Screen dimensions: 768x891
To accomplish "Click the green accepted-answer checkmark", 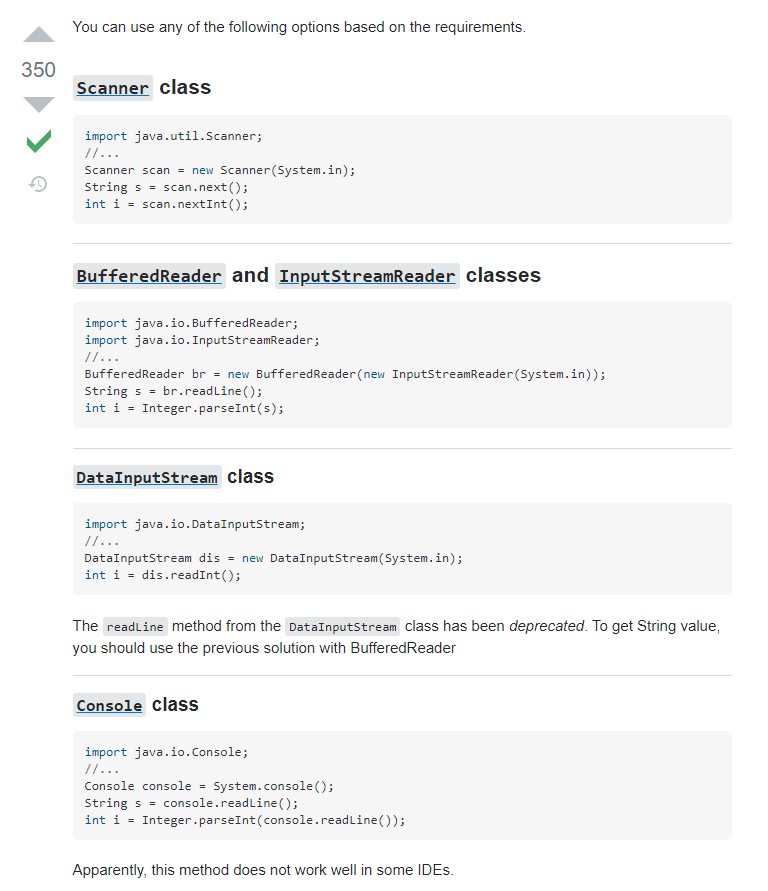I will click(x=38, y=142).
